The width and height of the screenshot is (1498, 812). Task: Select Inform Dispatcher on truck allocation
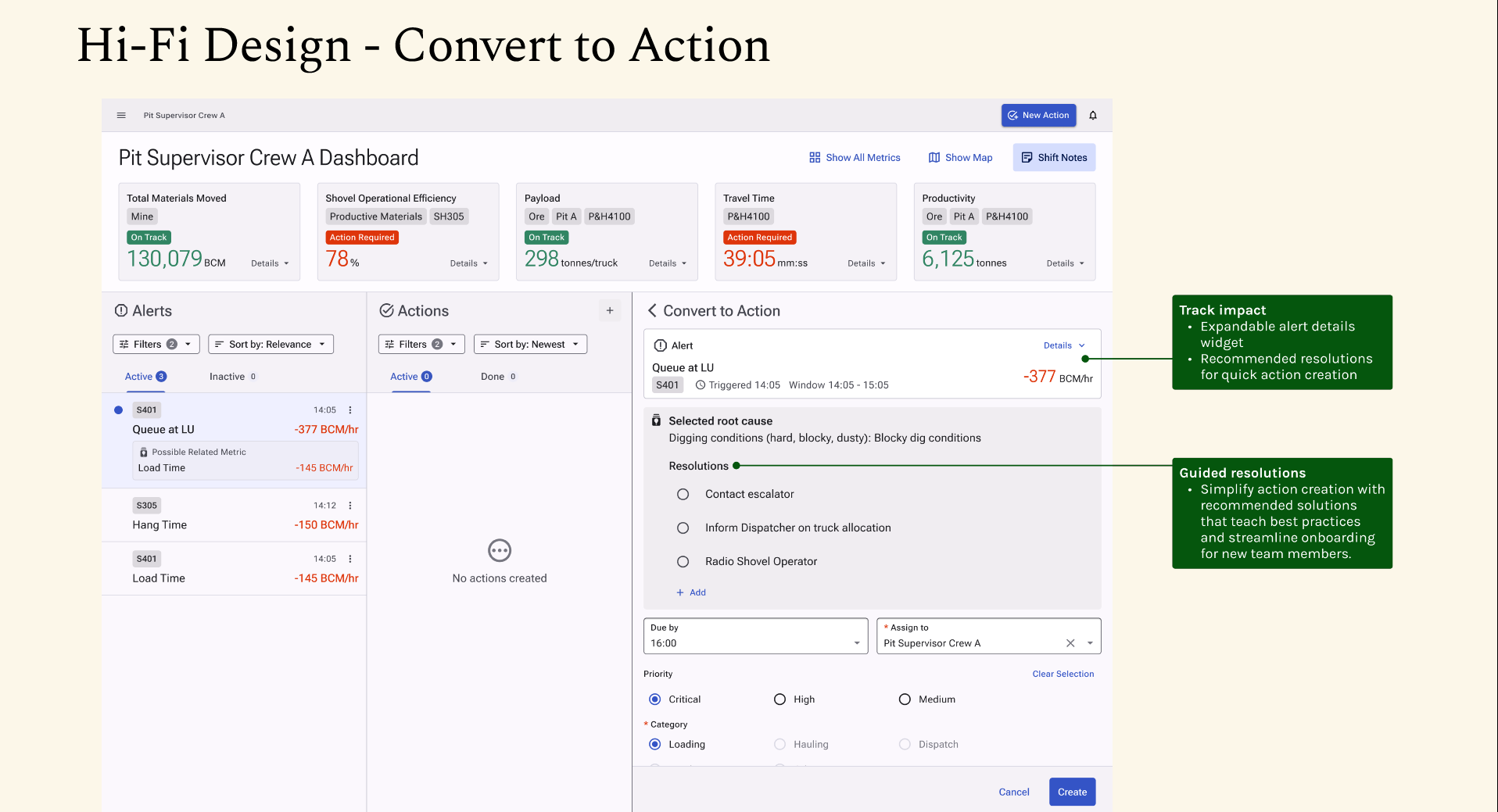coord(683,528)
